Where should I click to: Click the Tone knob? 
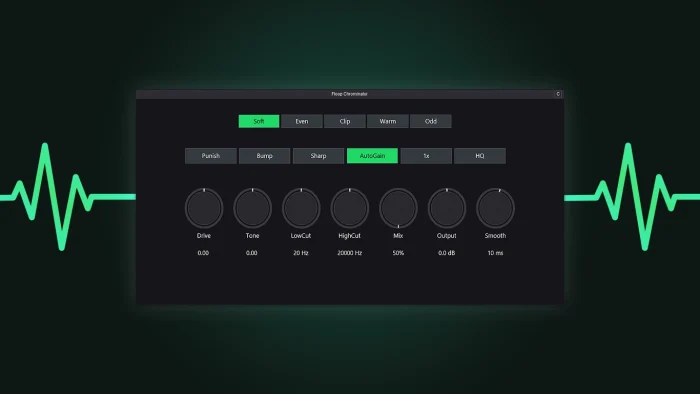point(253,208)
